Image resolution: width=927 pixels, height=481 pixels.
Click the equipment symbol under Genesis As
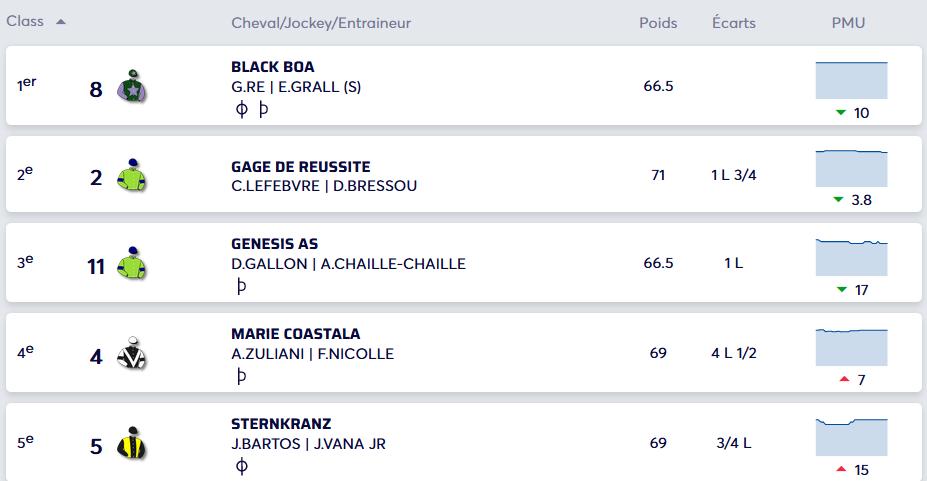click(241, 287)
